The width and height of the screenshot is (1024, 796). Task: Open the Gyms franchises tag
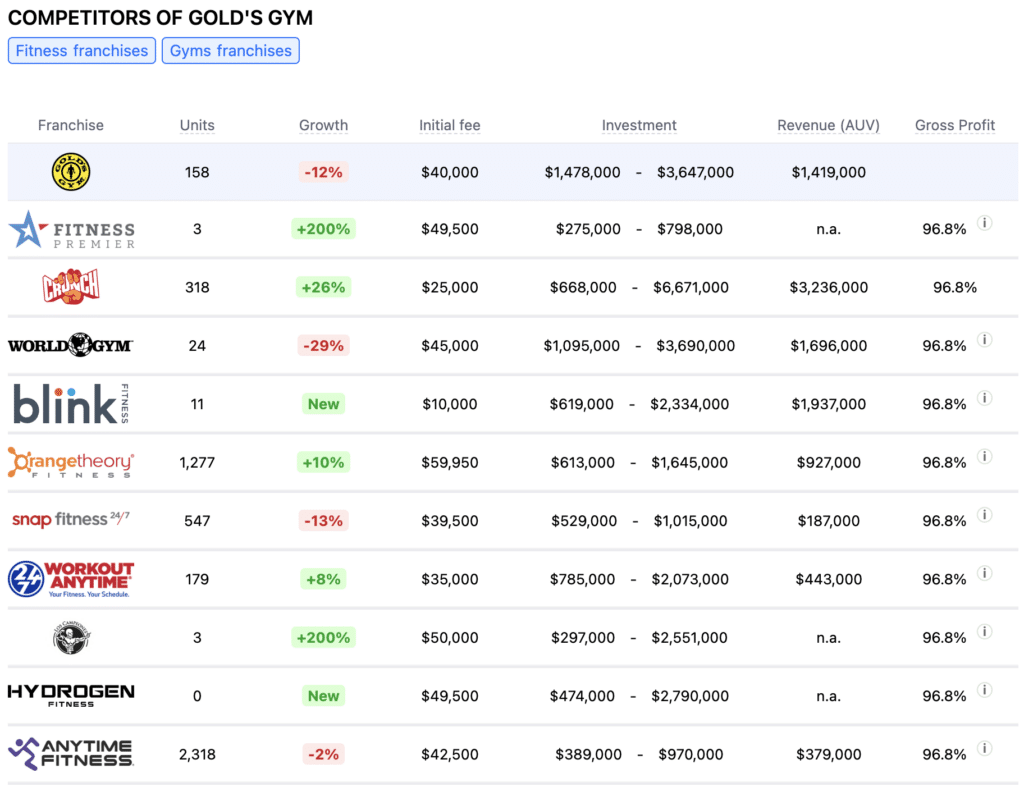point(231,51)
